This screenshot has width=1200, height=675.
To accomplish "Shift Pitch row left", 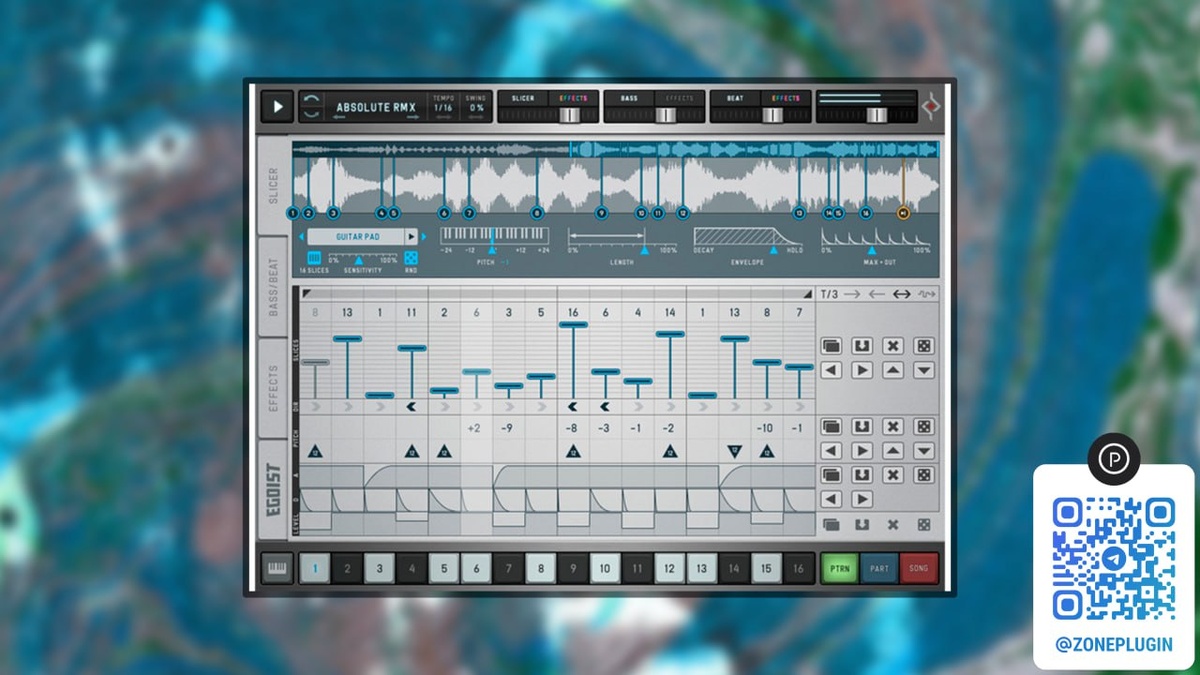I will (831, 451).
